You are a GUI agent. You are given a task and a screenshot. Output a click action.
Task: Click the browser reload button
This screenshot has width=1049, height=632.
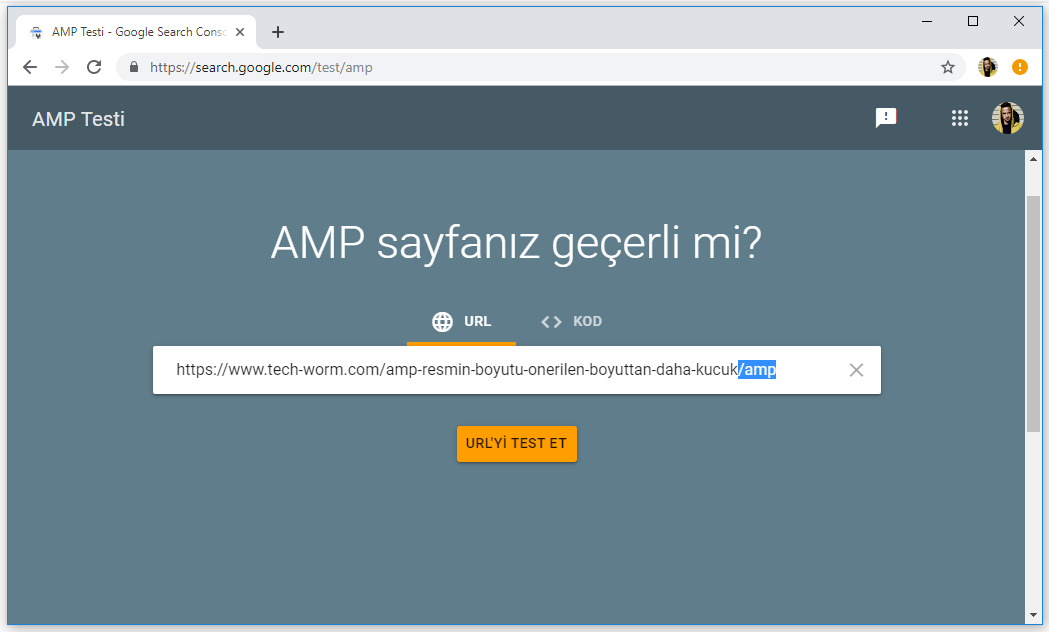coord(94,67)
